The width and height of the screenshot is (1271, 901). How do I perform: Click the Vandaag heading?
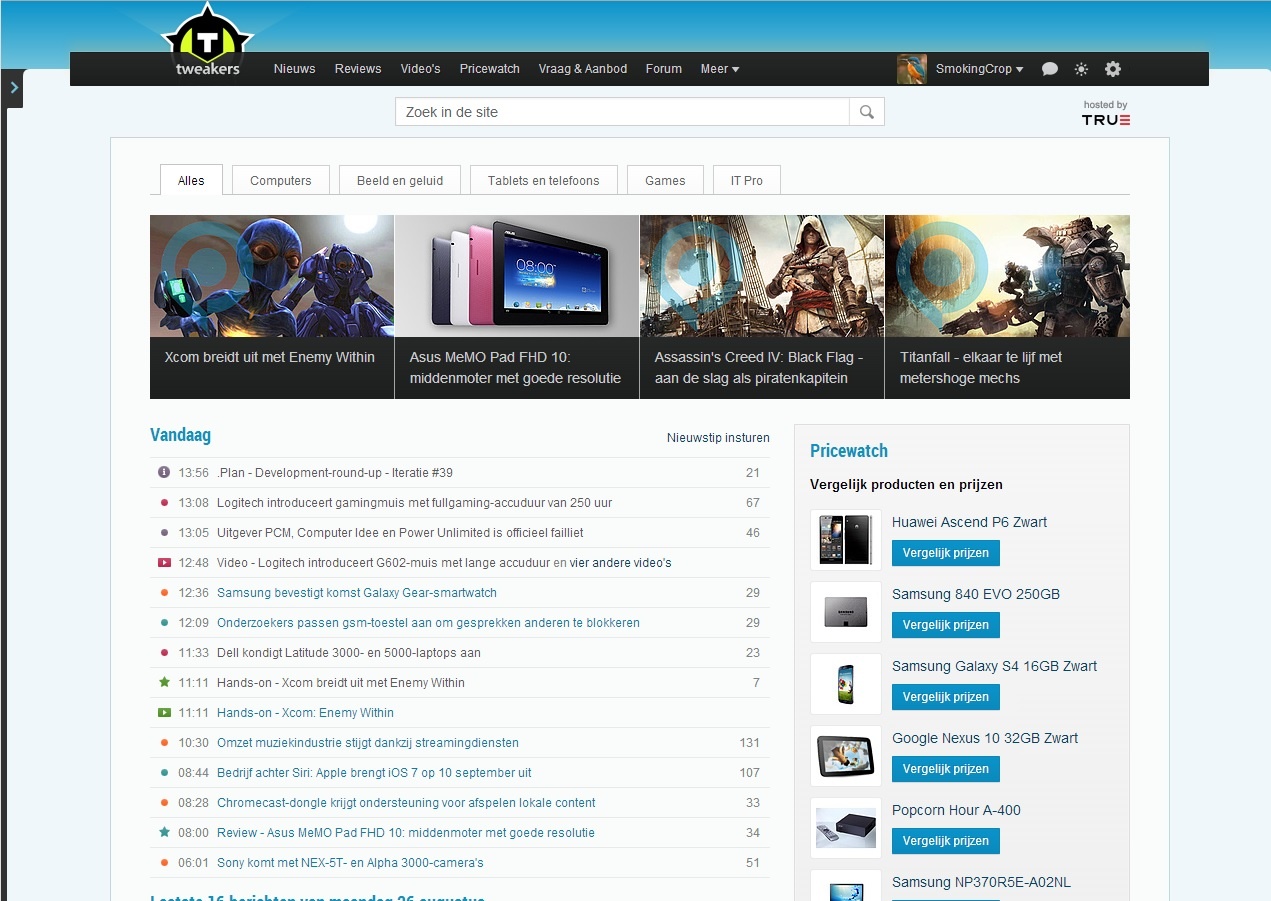180,435
